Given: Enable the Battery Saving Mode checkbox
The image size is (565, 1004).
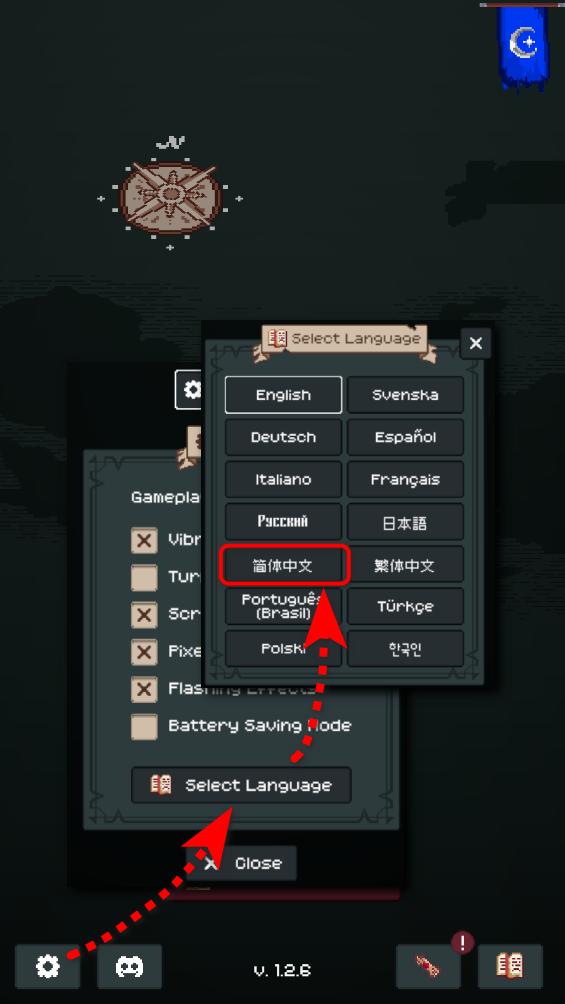Looking at the screenshot, I should pyautogui.click(x=144, y=727).
